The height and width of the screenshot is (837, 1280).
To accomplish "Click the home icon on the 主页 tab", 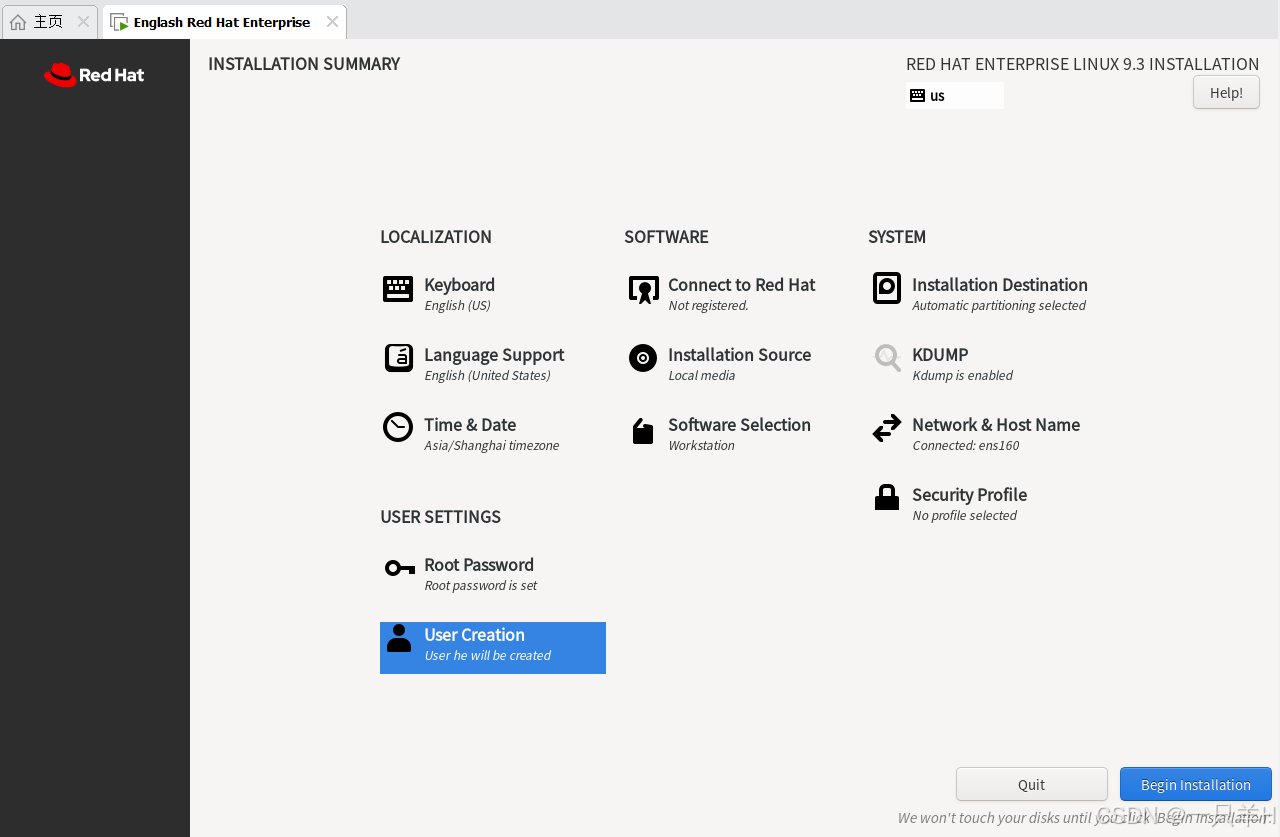I will pyautogui.click(x=18, y=22).
